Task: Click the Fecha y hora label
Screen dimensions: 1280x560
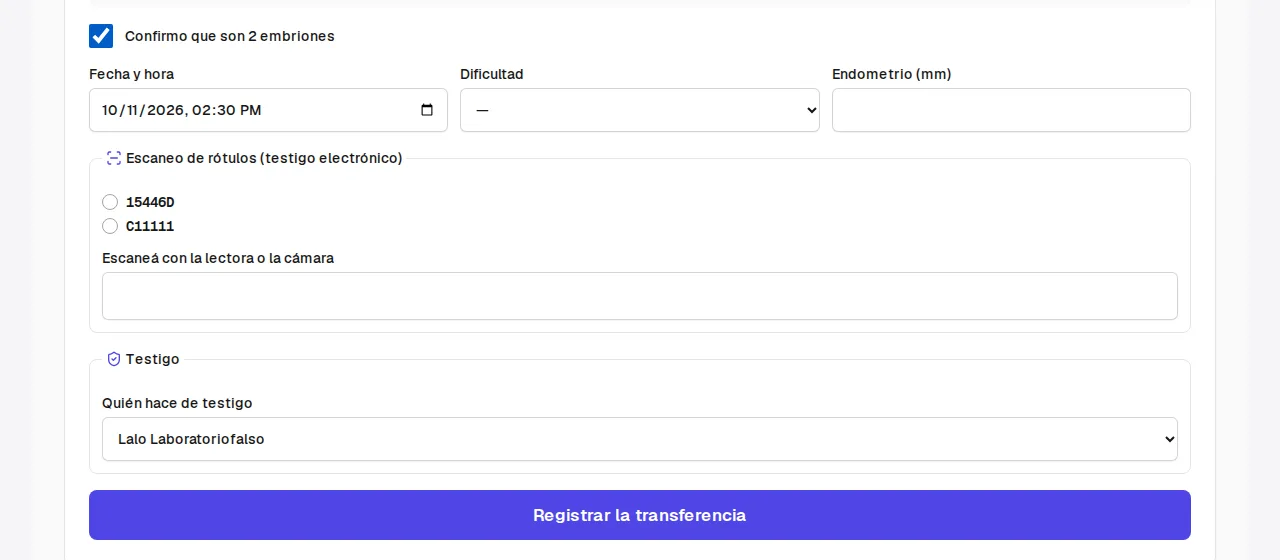Action: tap(131, 74)
